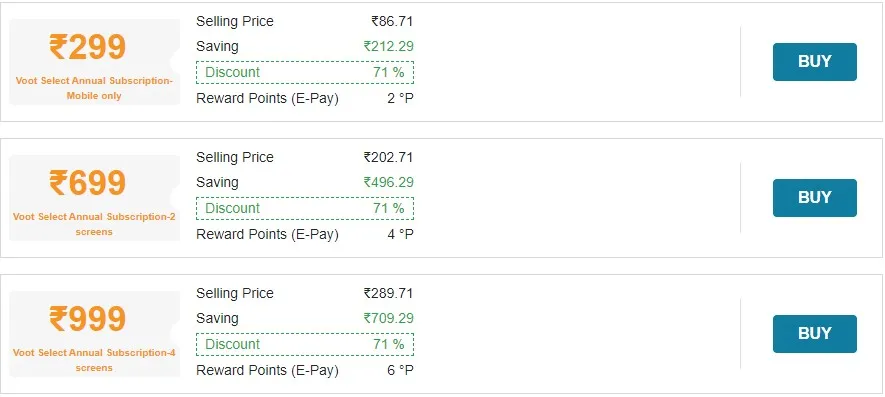The image size is (885, 397).
Task: Click the 71% Discount box for ₹999 plan
Action: tap(305, 344)
